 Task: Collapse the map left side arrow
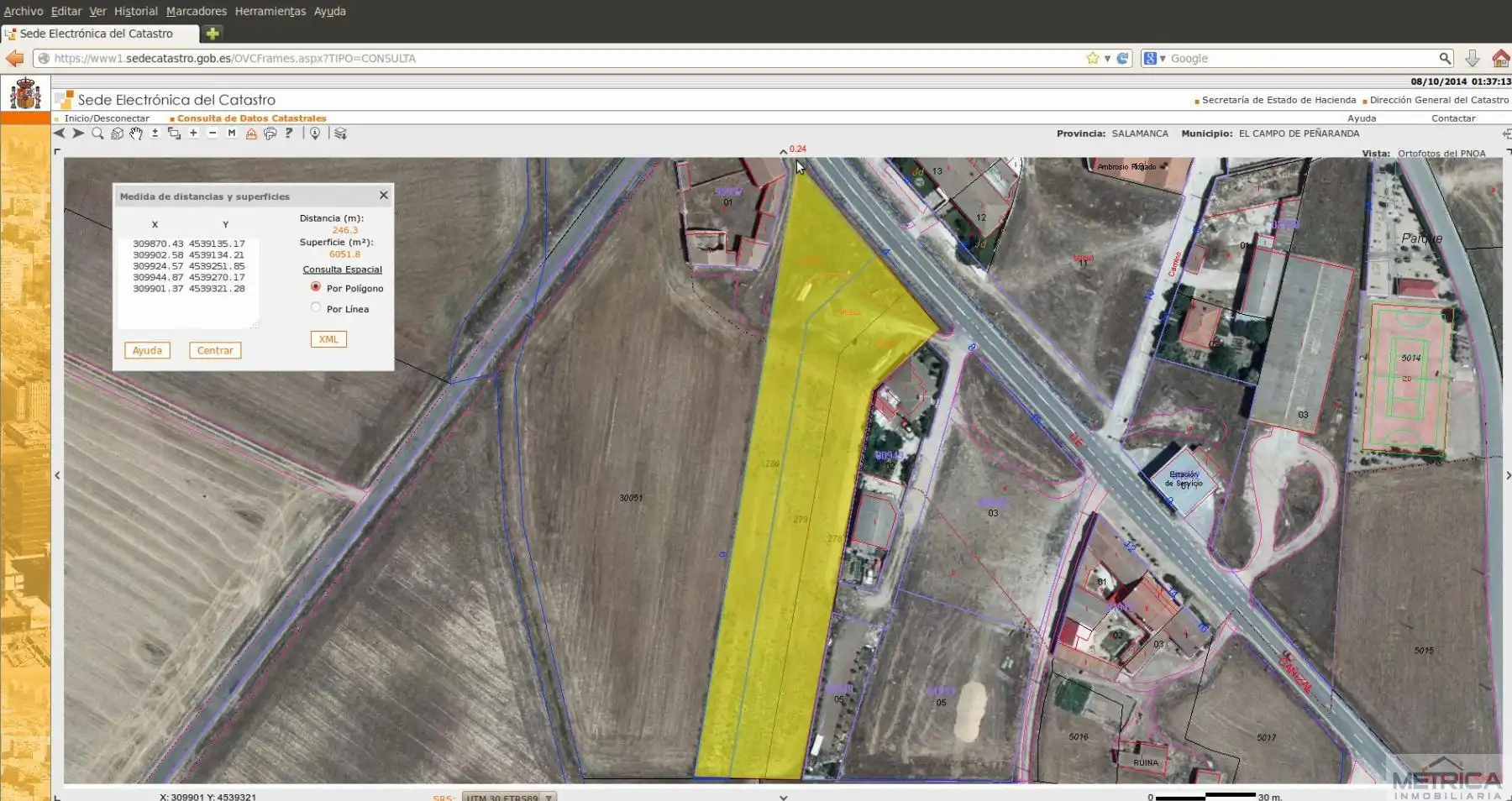pos(57,475)
